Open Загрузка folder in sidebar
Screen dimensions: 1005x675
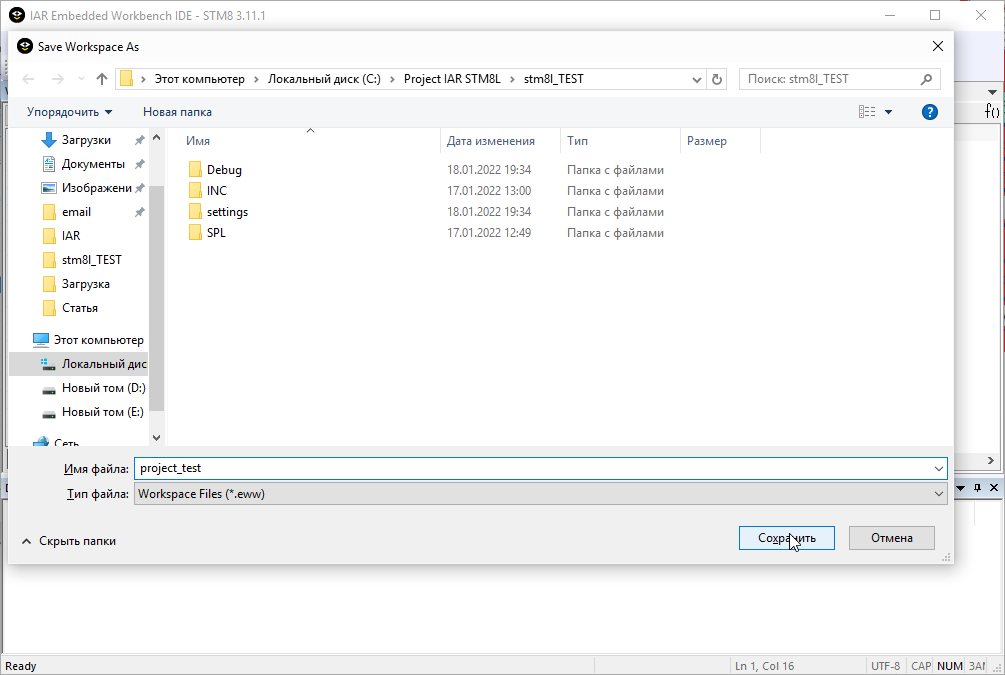point(85,284)
